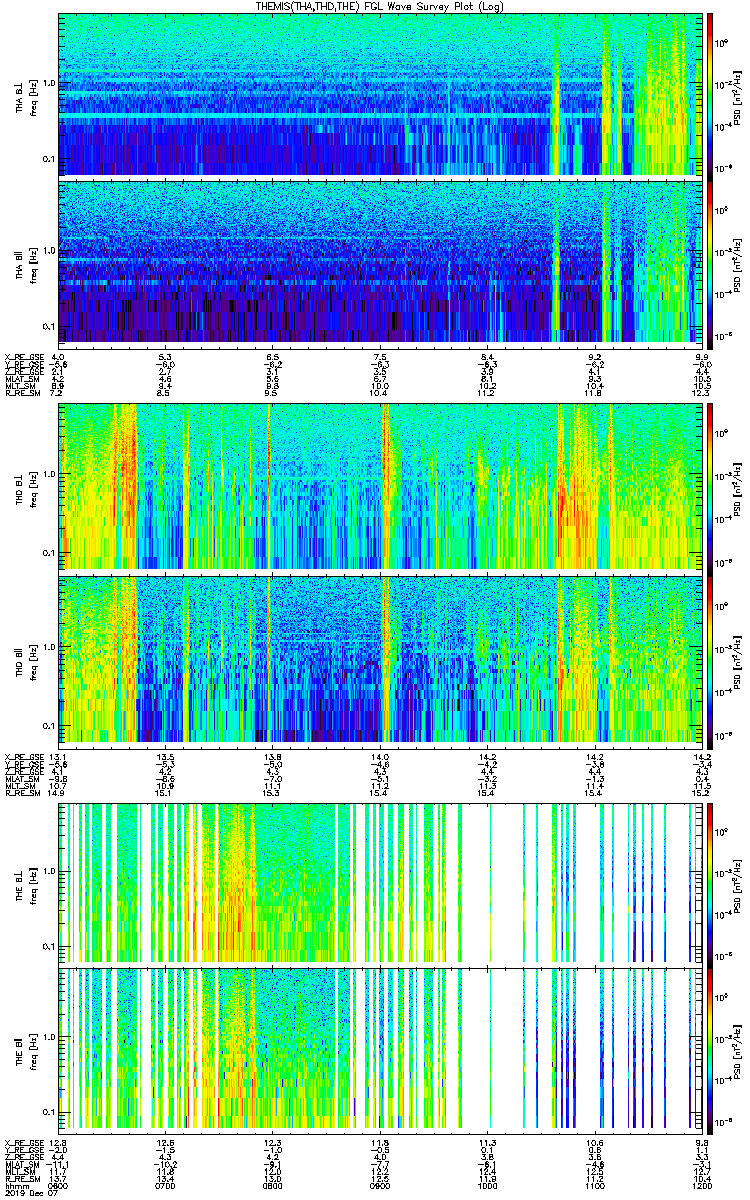Click the 1200 time tick label
The image size is (750, 1200).
coord(701,1187)
